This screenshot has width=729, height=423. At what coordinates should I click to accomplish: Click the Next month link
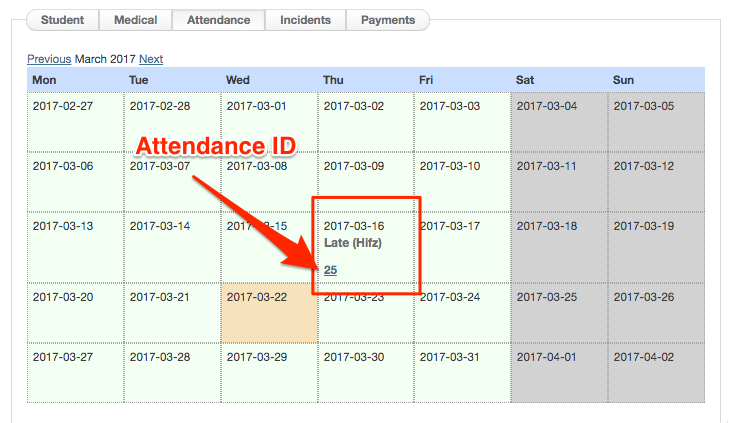(151, 59)
